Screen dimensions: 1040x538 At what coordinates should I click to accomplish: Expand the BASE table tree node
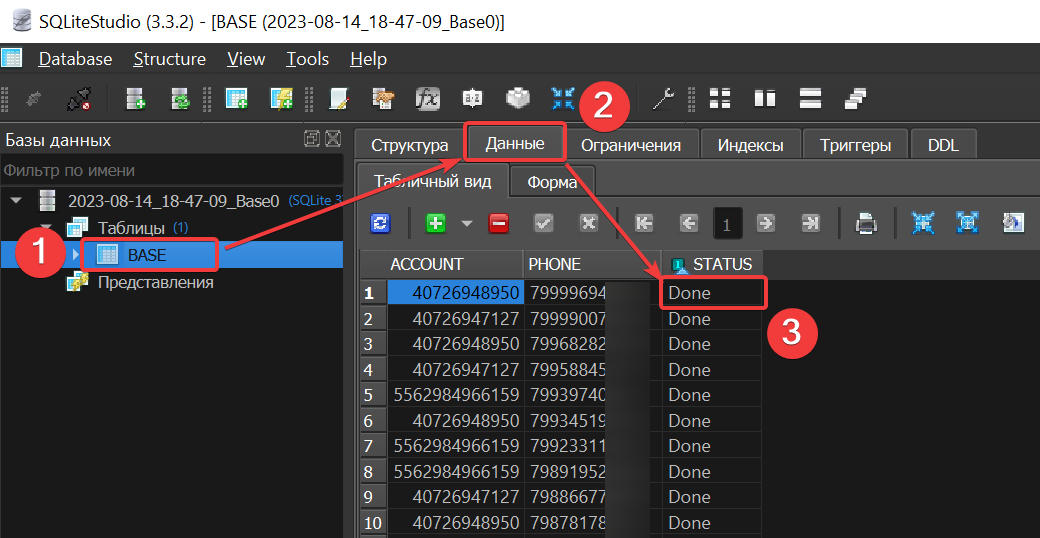pyautogui.click(x=76, y=255)
